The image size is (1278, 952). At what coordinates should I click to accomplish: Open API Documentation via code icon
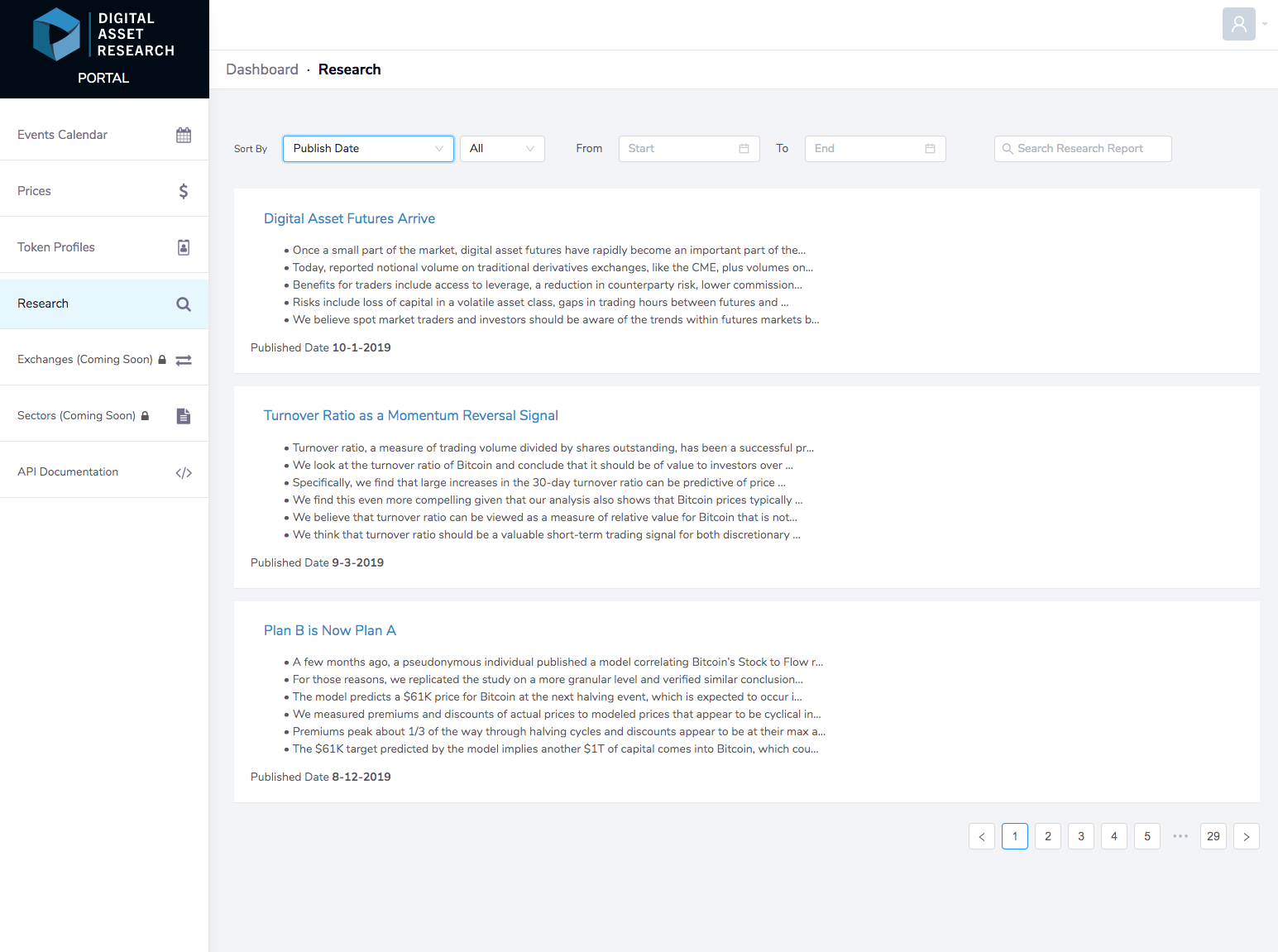click(184, 471)
